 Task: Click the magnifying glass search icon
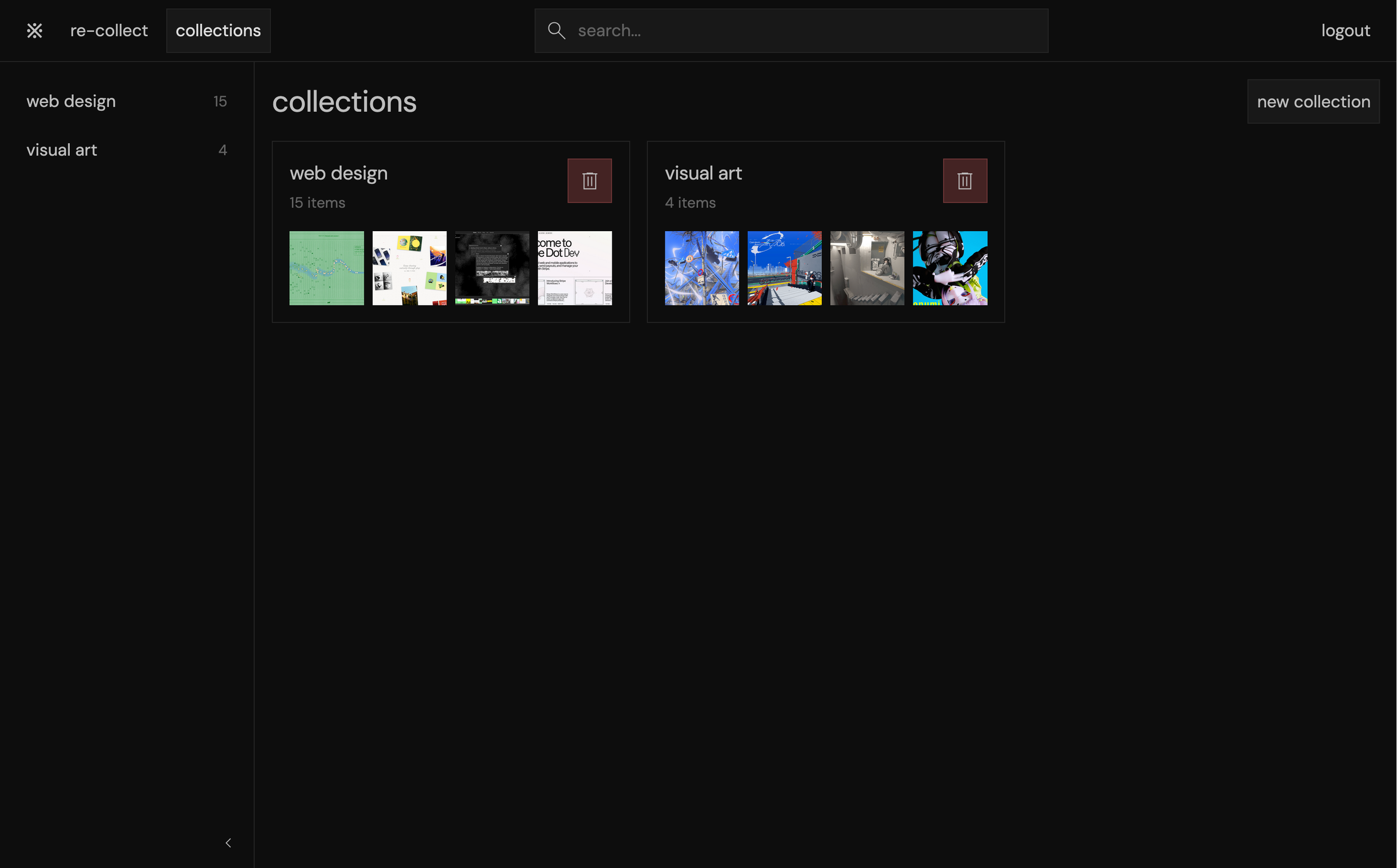[x=556, y=30]
